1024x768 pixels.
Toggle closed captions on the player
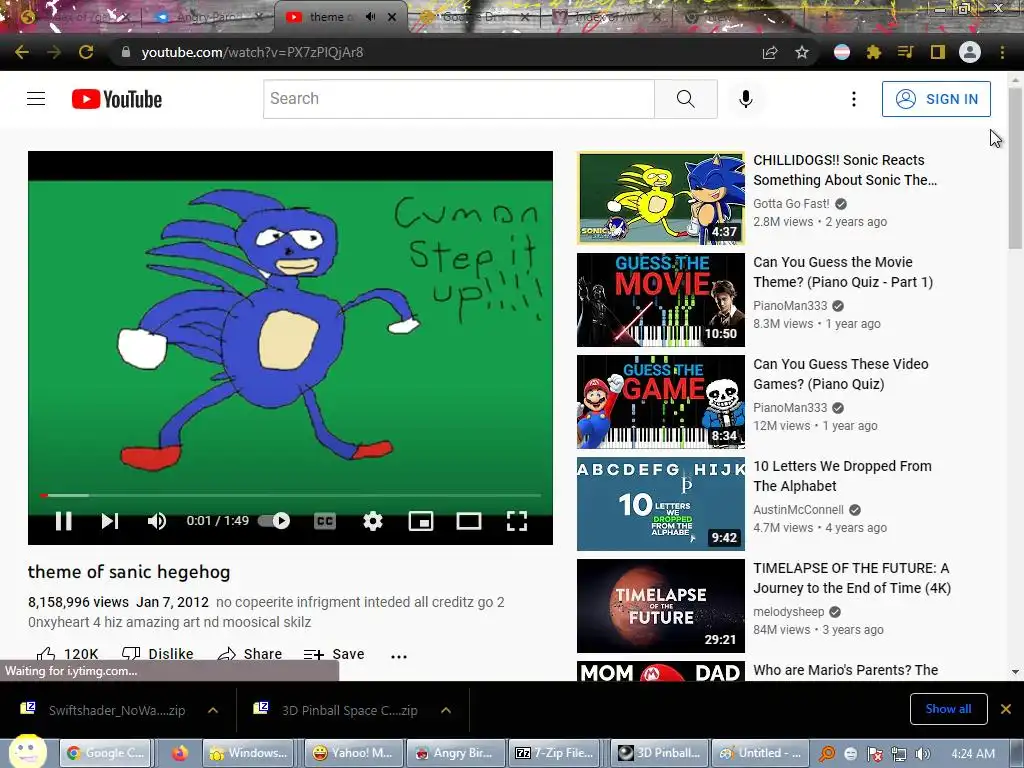pyautogui.click(x=325, y=520)
